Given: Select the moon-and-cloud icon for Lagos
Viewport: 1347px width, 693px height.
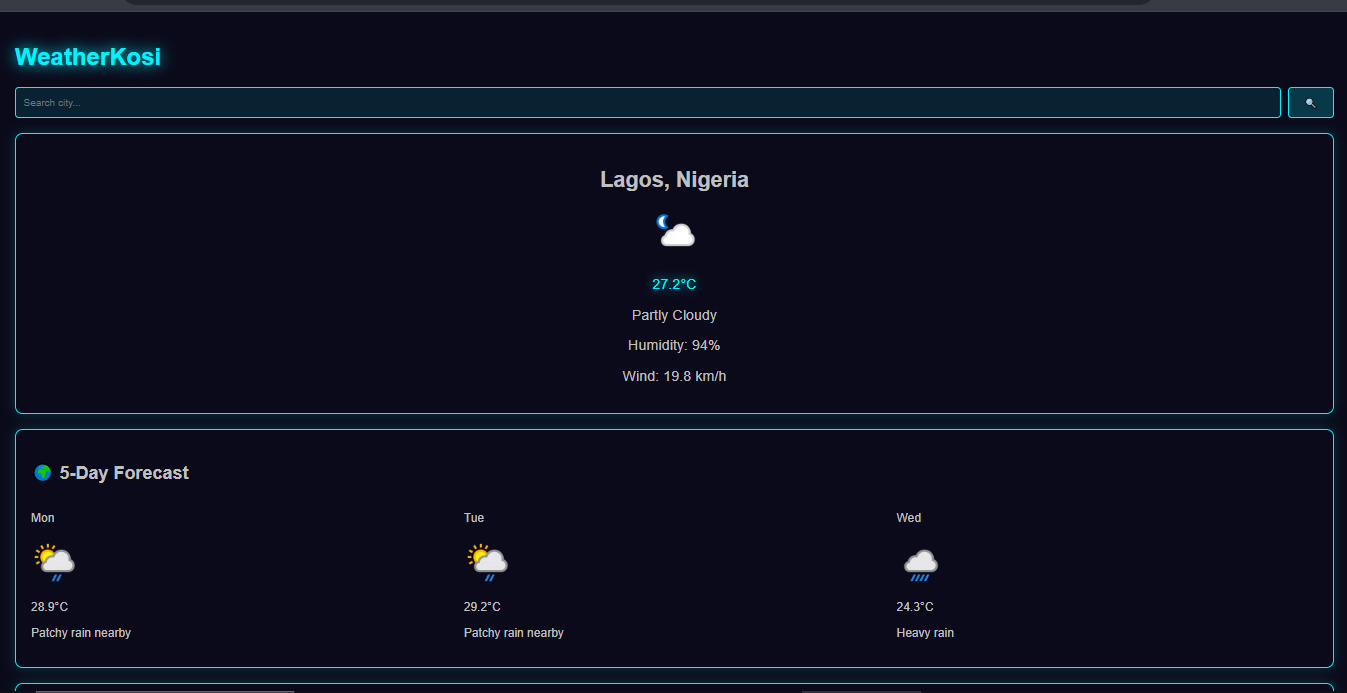Looking at the screenshot, I should click(674, 231).
